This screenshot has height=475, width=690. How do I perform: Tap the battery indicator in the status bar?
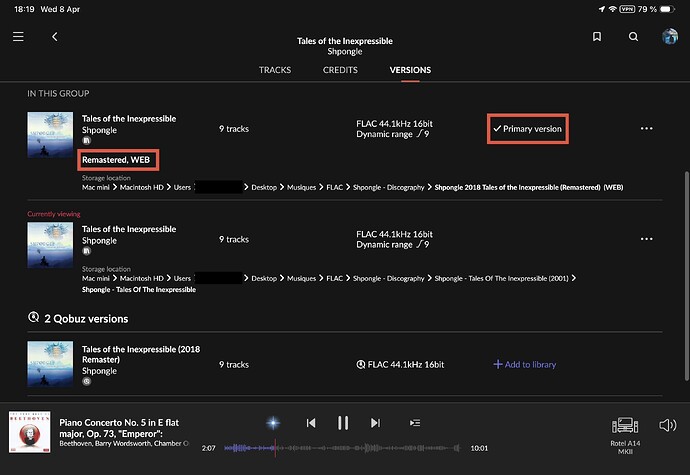click(x=668, y=9)
